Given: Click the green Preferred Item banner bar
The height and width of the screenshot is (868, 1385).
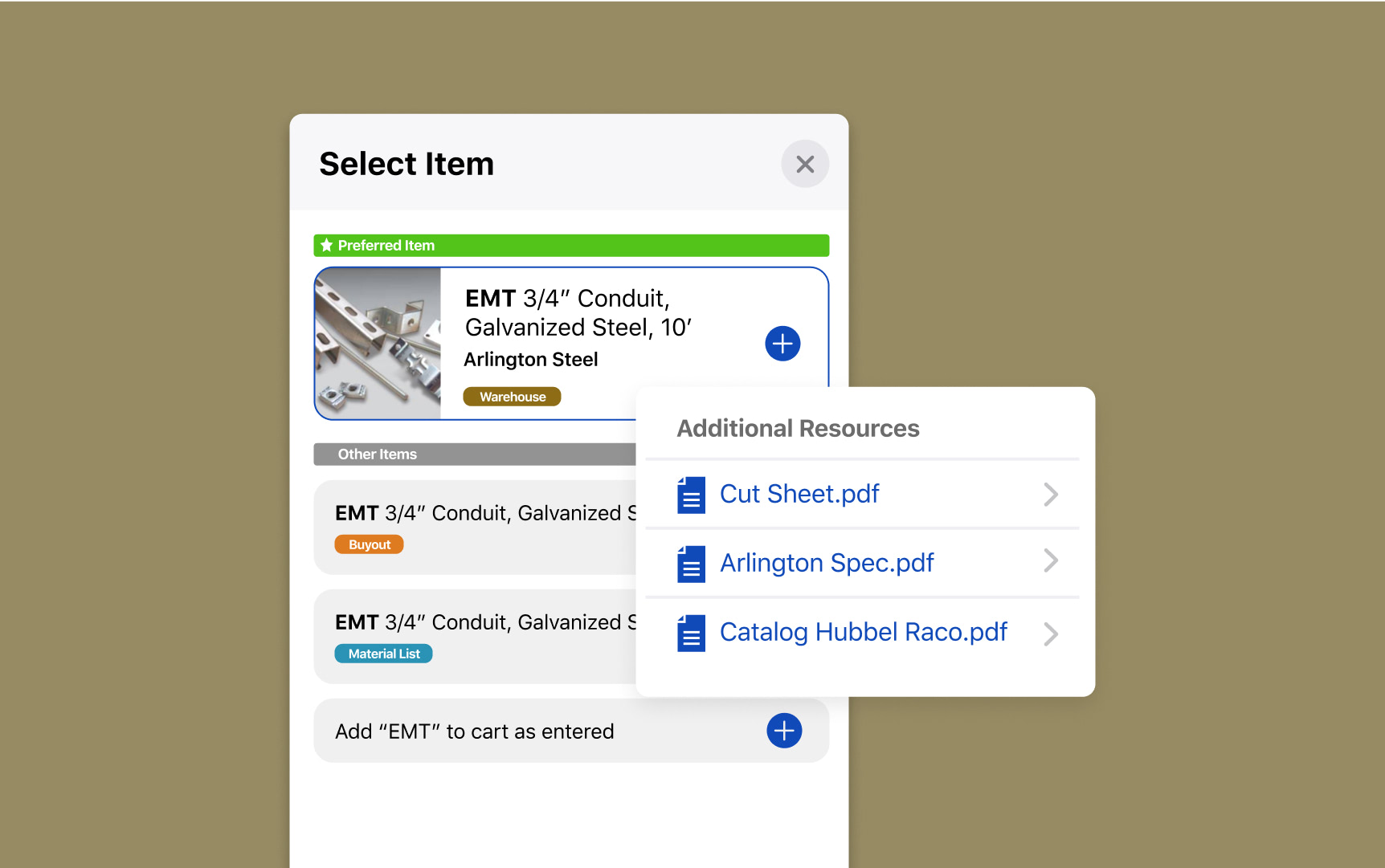Looking at the screenshot, I should [570, 245].
